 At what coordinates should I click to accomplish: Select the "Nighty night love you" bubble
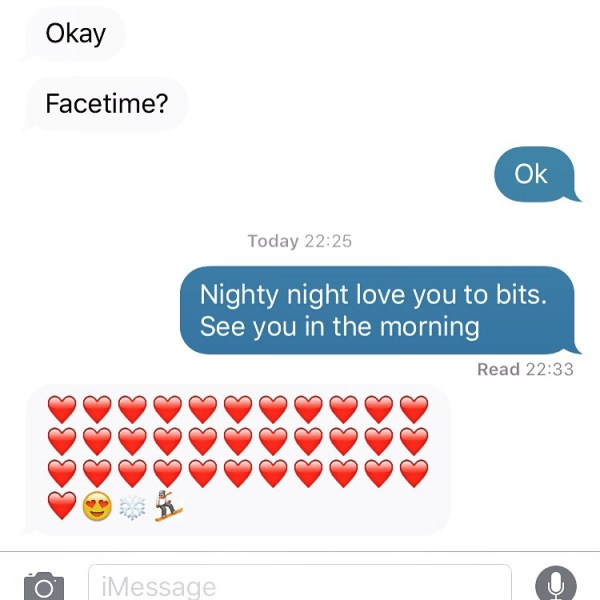380,310
